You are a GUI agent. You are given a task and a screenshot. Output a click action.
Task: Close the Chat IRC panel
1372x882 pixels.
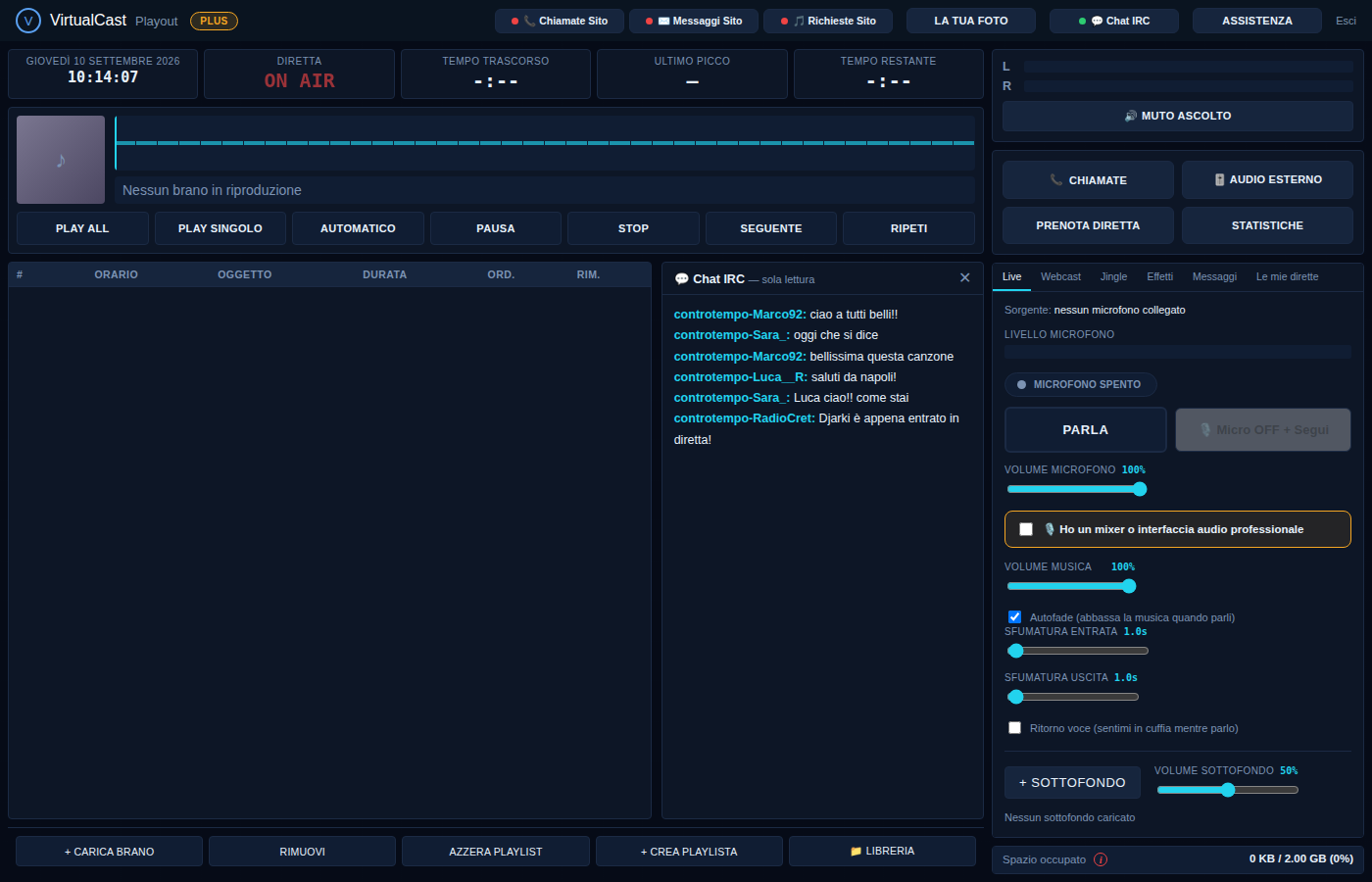(965, 278)
